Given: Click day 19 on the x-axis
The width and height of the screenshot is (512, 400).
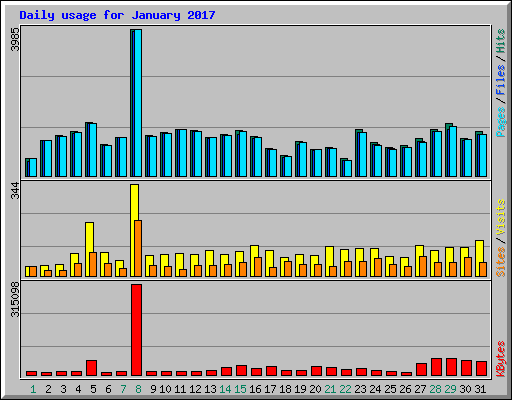Looking at the screenshot, I should pyautogui.click(x=300, y=389).
